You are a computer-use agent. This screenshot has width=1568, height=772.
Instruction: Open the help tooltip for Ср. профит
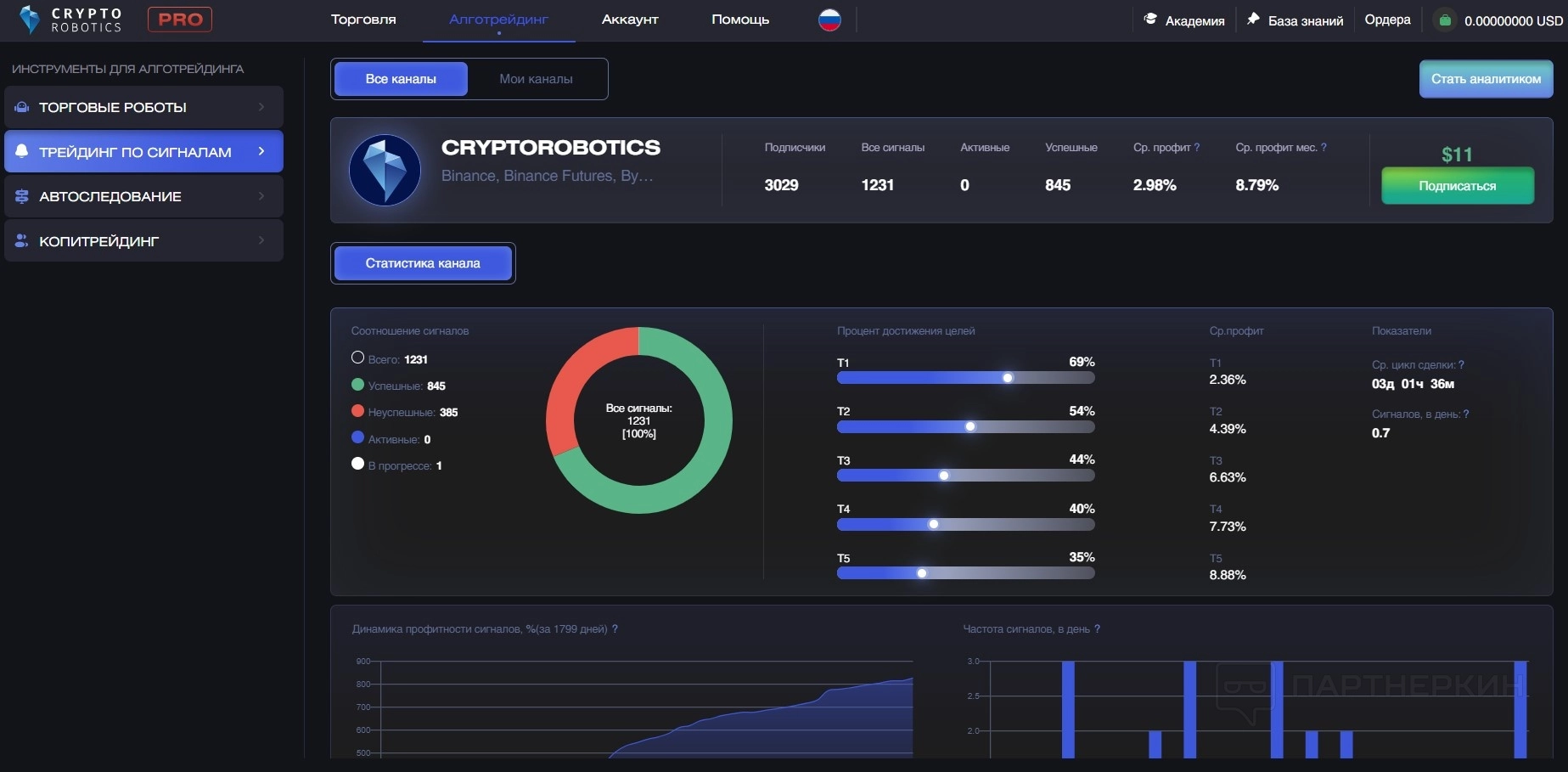1197,148
